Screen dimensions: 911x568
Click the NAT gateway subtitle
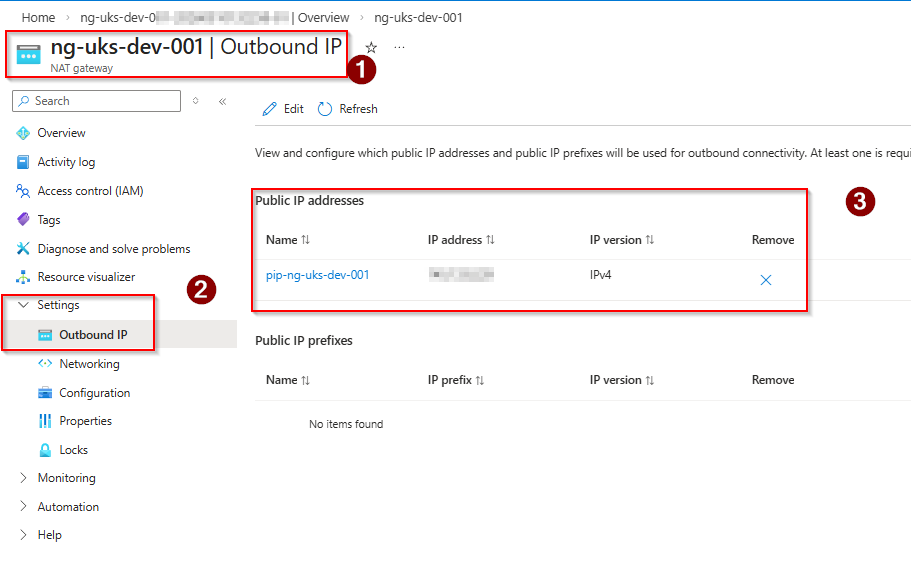[x=82, y=69]
